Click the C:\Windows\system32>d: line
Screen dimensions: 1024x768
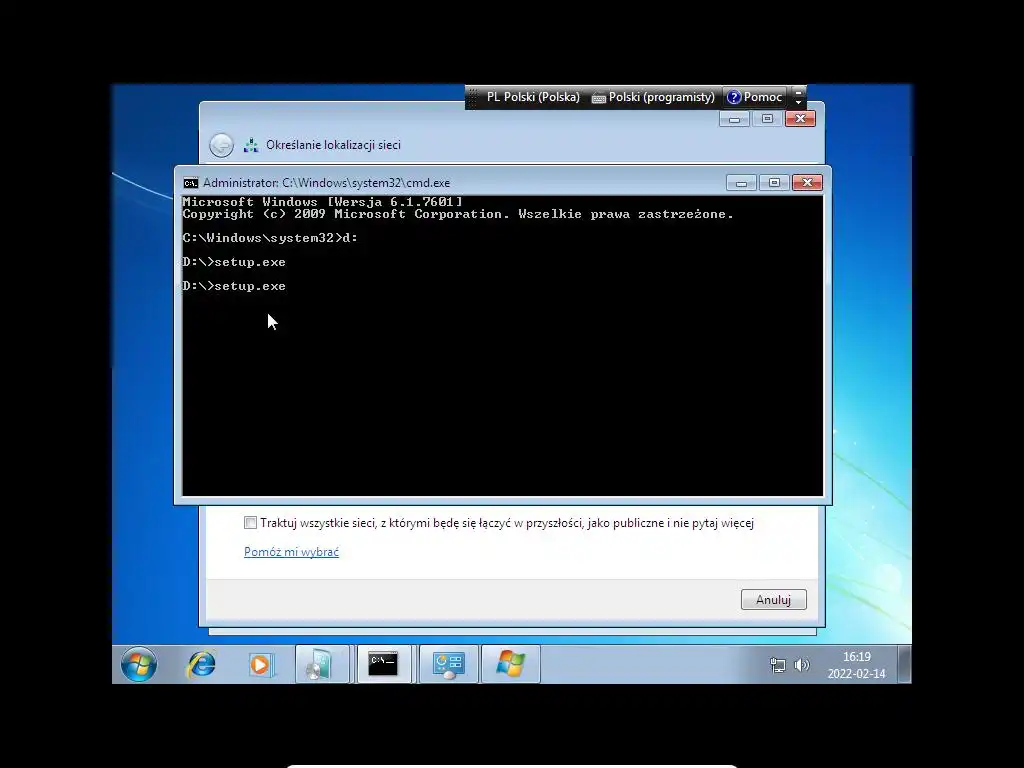[270, 238]
